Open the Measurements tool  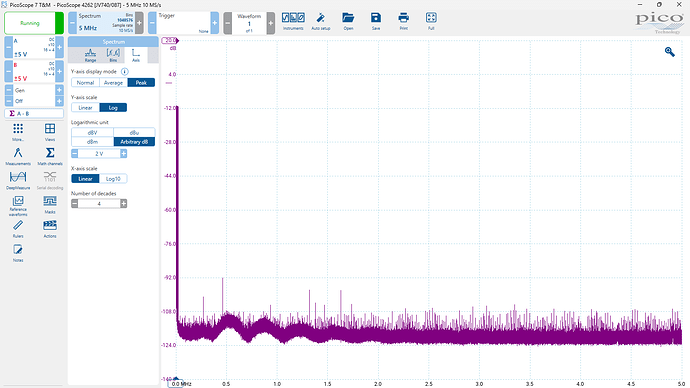click(x=18, y=156)
